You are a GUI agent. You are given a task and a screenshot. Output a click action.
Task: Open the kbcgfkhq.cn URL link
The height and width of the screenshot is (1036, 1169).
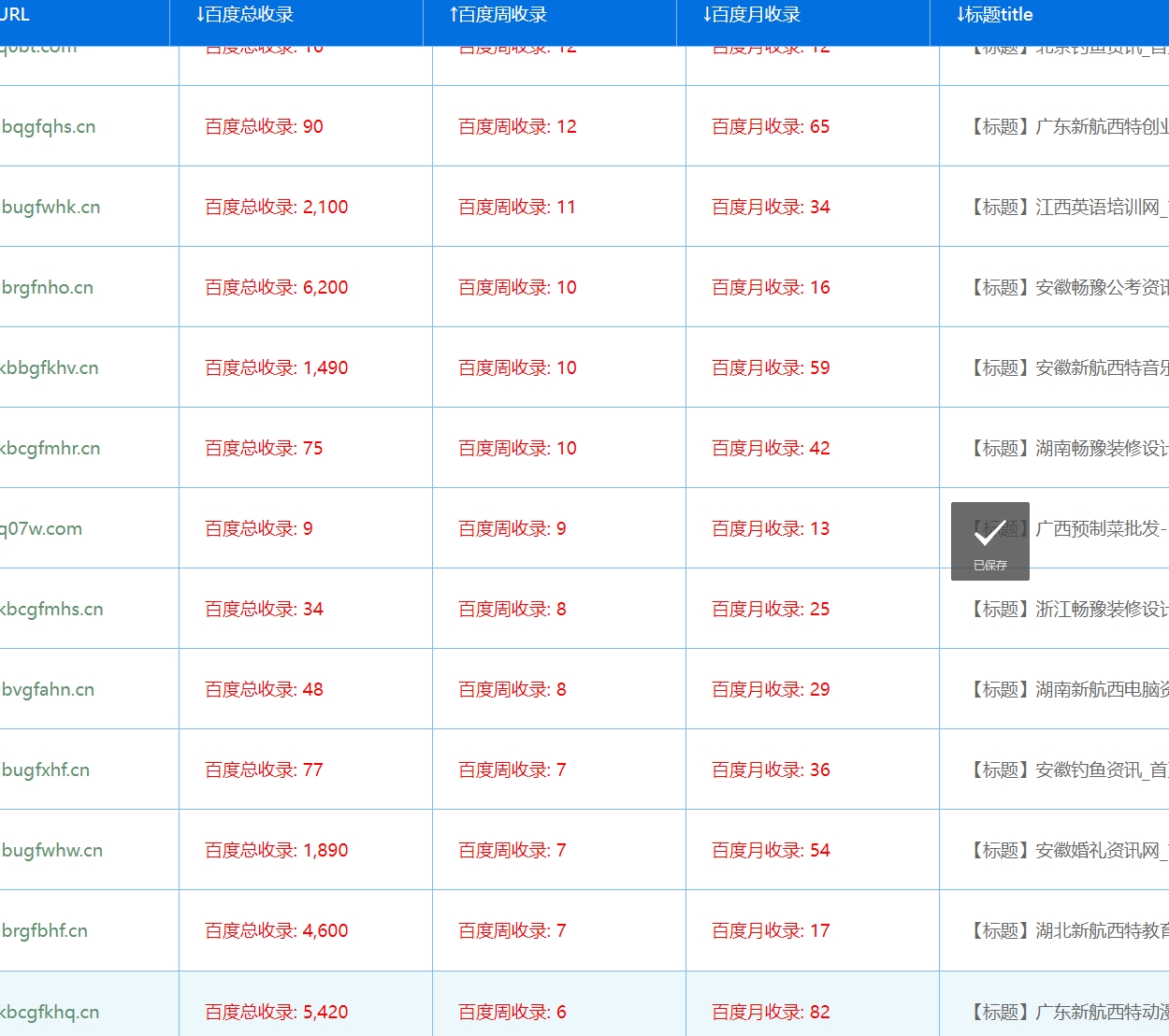(x=50, y=1013)
